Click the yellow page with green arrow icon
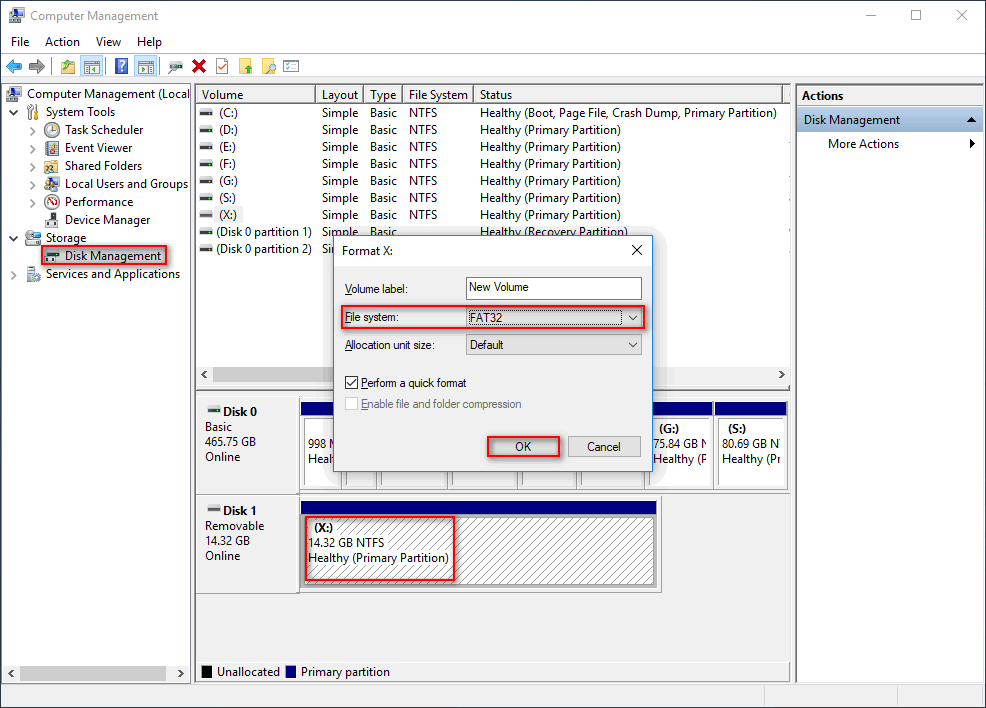986x708 pixels. 245,66
